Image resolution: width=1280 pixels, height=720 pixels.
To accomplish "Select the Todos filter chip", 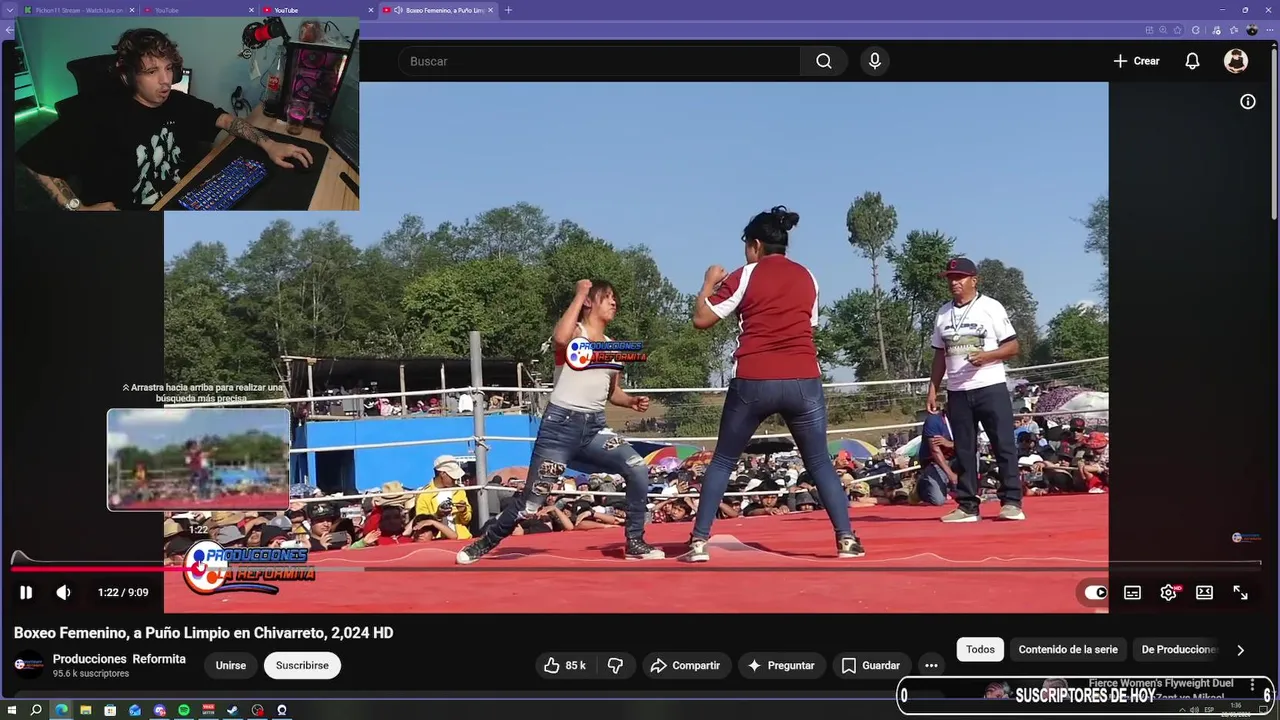I will tap(980, 649).
